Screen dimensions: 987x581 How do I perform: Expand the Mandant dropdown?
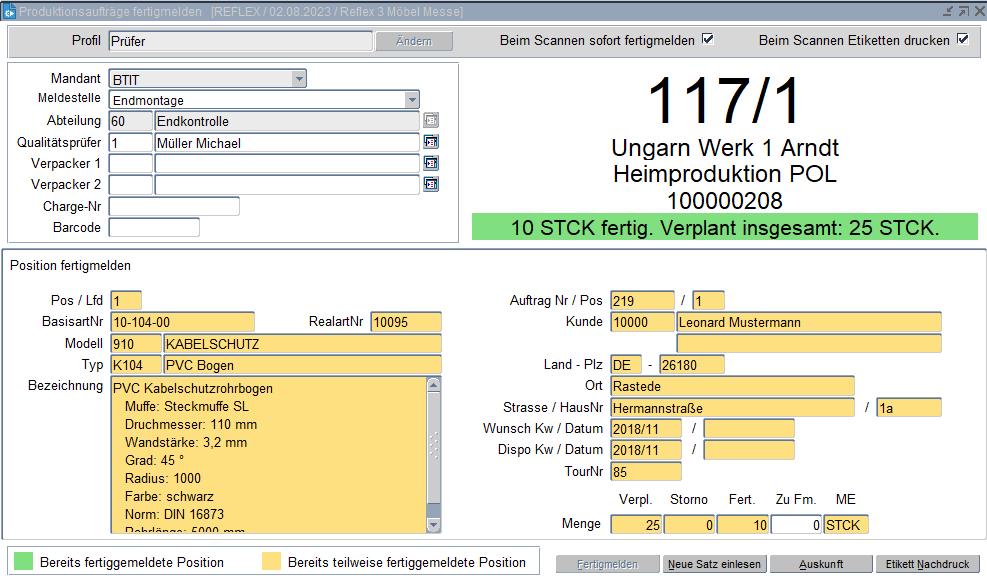pyautogui.click(x=299, y=79)
